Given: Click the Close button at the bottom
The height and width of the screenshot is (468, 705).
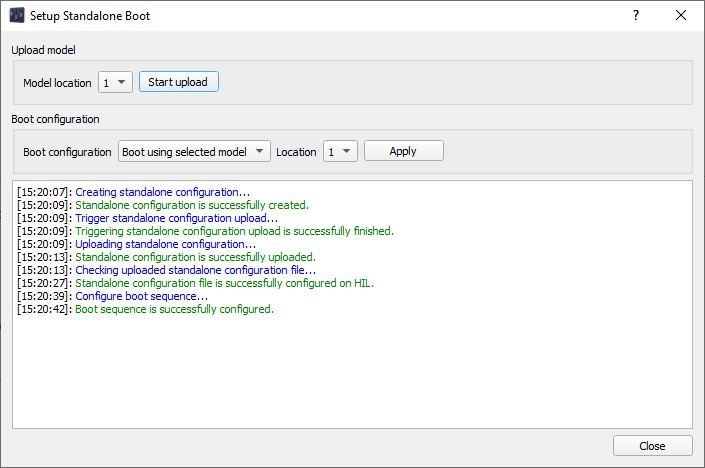Looking at the screenshot, I should 652,446.
